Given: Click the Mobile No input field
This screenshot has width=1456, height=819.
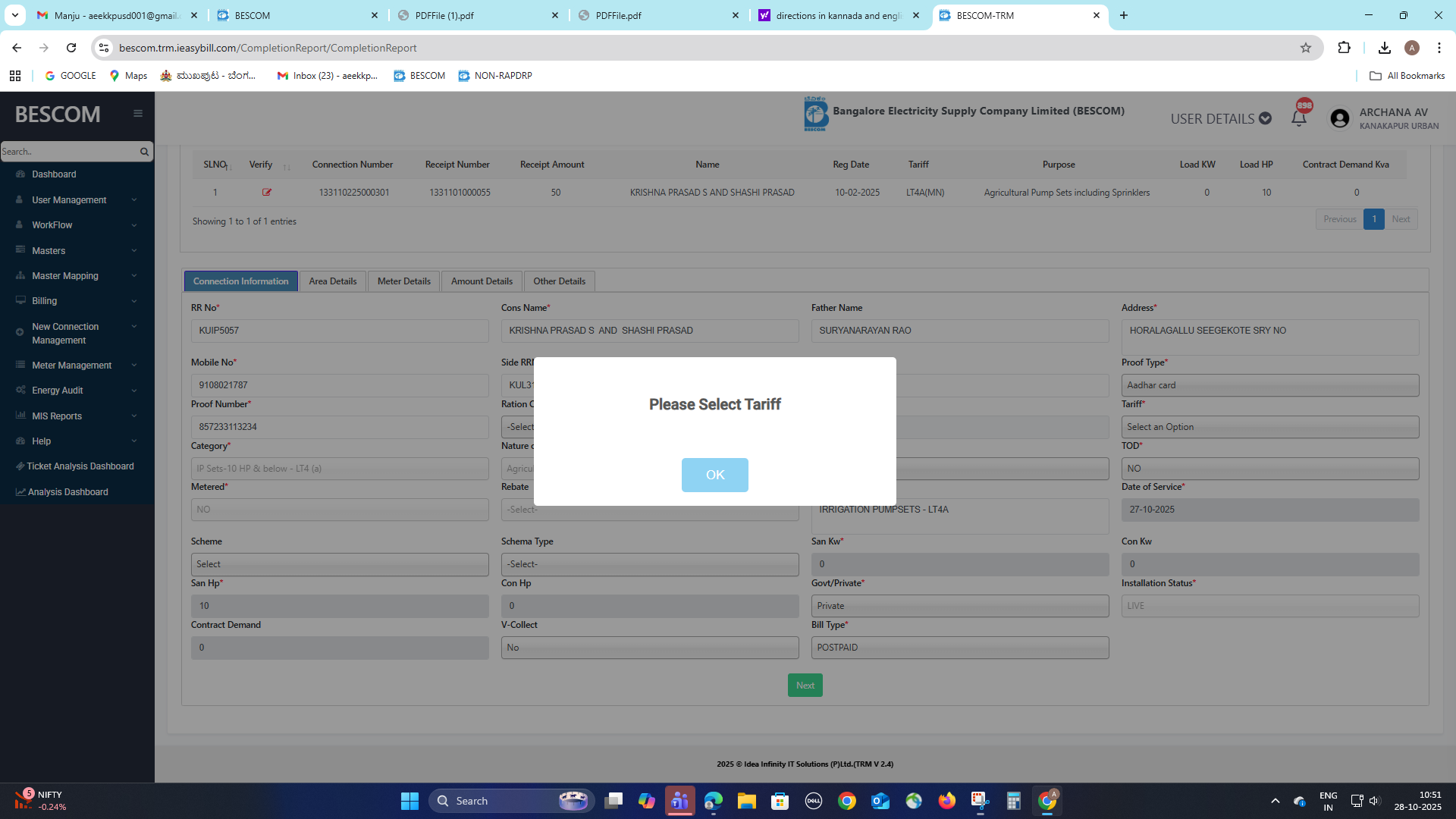Looking at the screenshot, I should pyautogui.click(x=339, y=385).
